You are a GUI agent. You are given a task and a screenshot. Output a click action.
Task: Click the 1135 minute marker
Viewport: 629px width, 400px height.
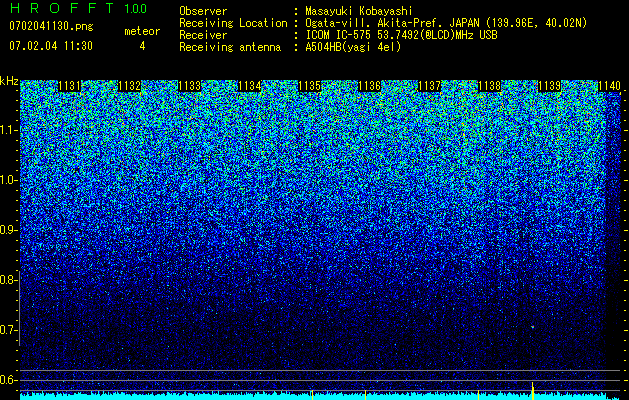tap(309, 86)
